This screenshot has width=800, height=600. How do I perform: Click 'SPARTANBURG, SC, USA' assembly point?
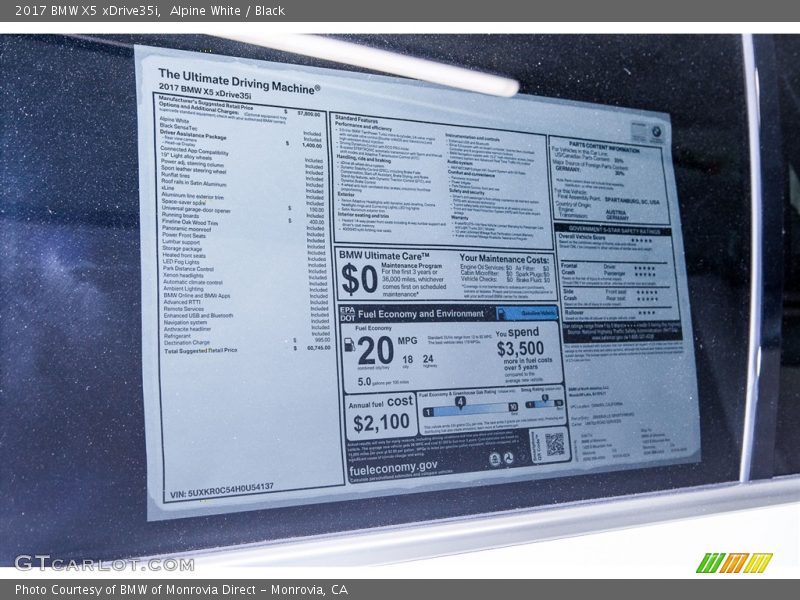click(x=632, y=201)
